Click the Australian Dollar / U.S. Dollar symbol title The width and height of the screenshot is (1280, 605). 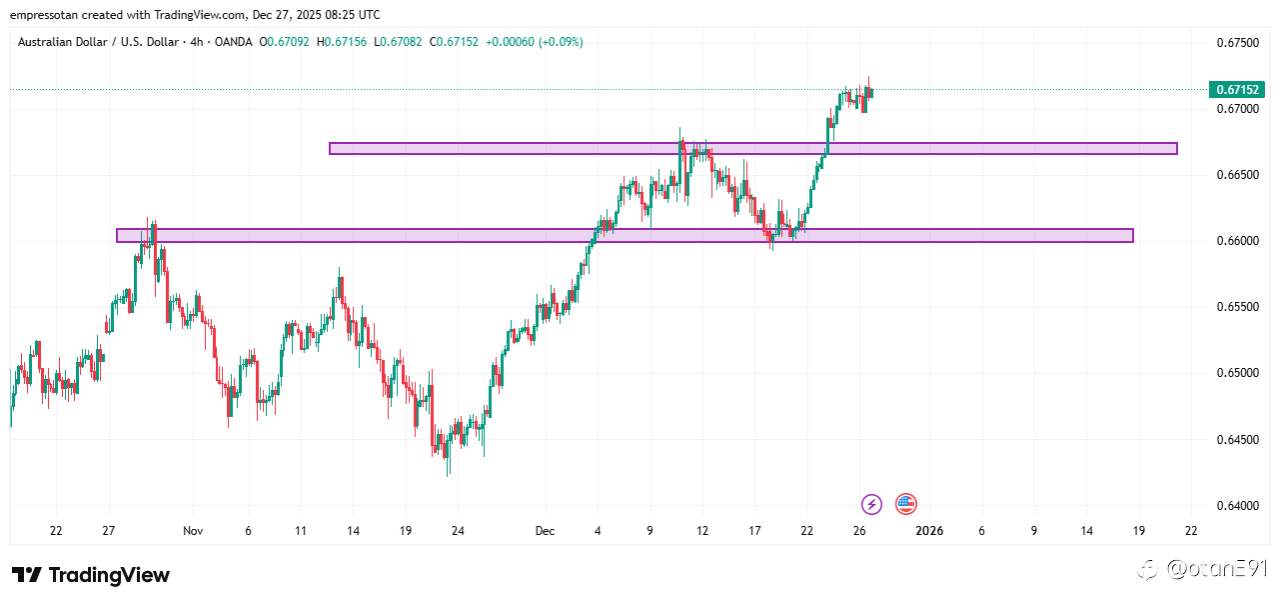tap(98, 42)
